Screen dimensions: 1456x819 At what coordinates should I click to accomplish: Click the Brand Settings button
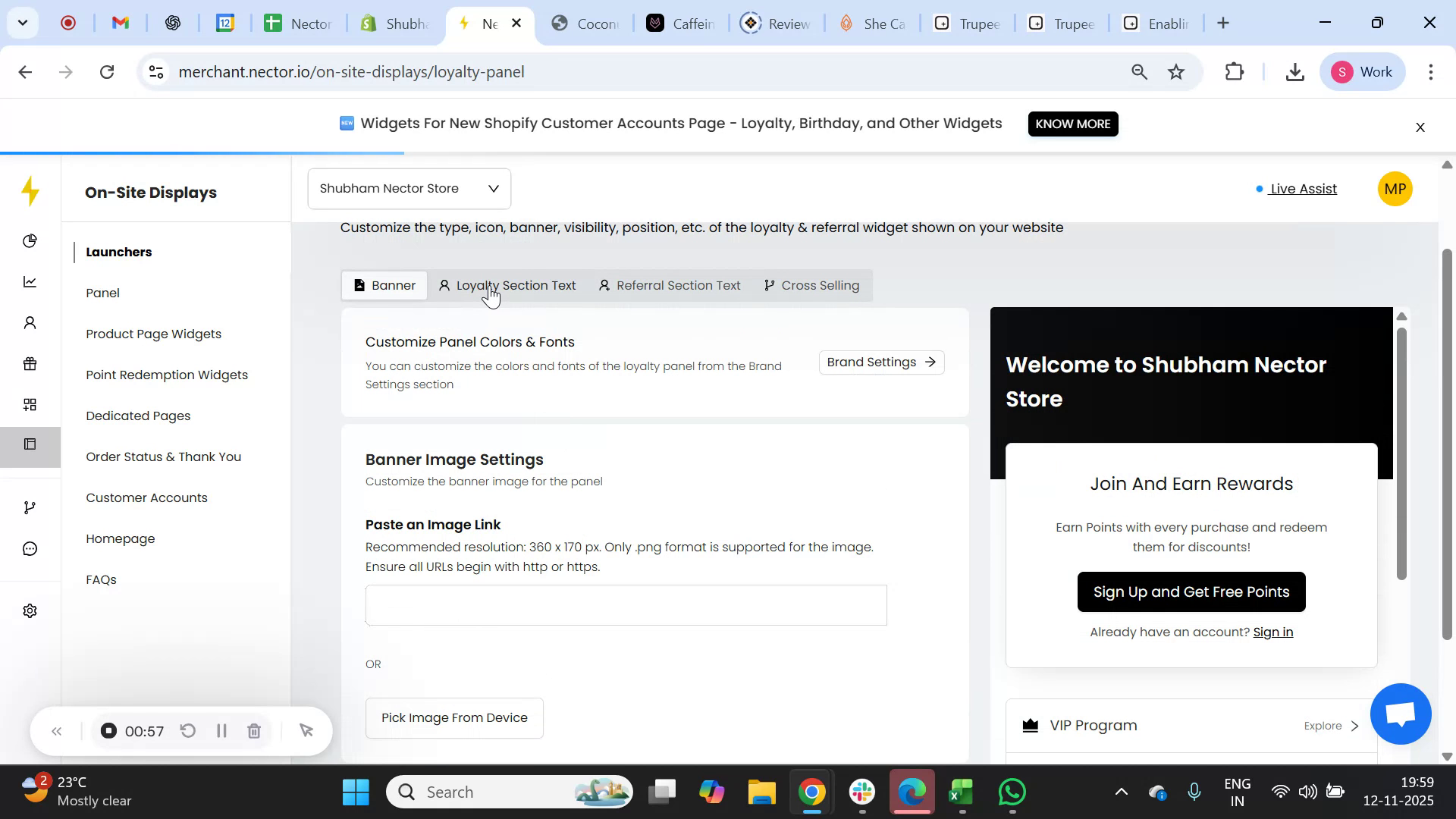tap(880, 362)
